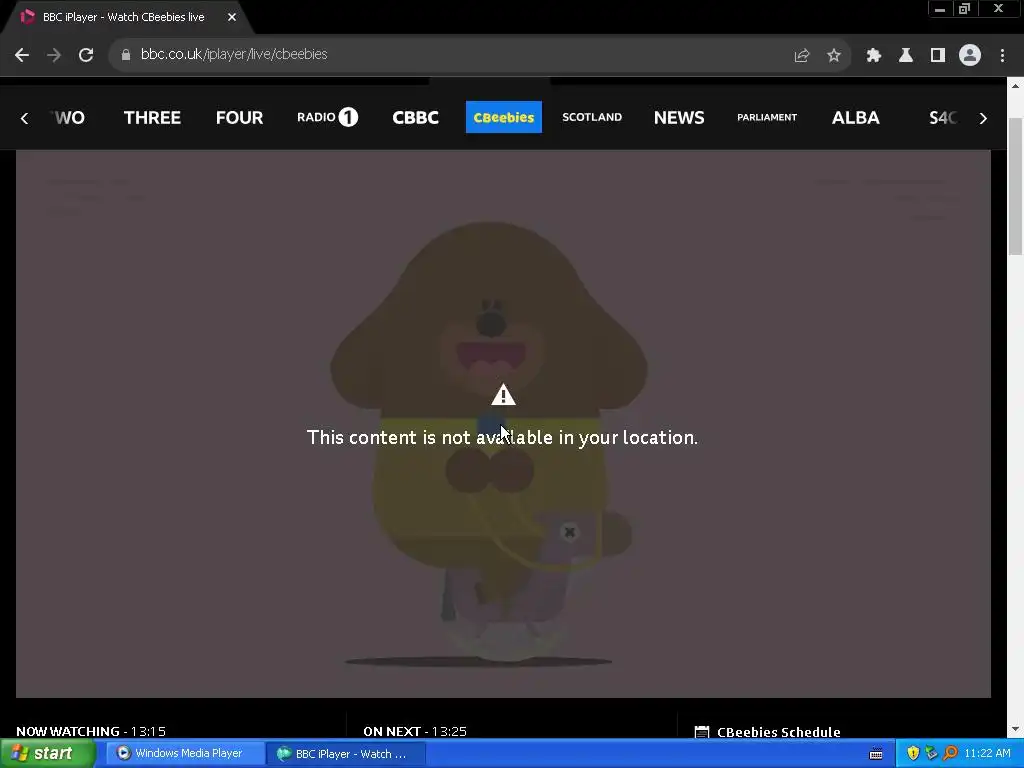Go back using browser back arrow

point(22,55)
